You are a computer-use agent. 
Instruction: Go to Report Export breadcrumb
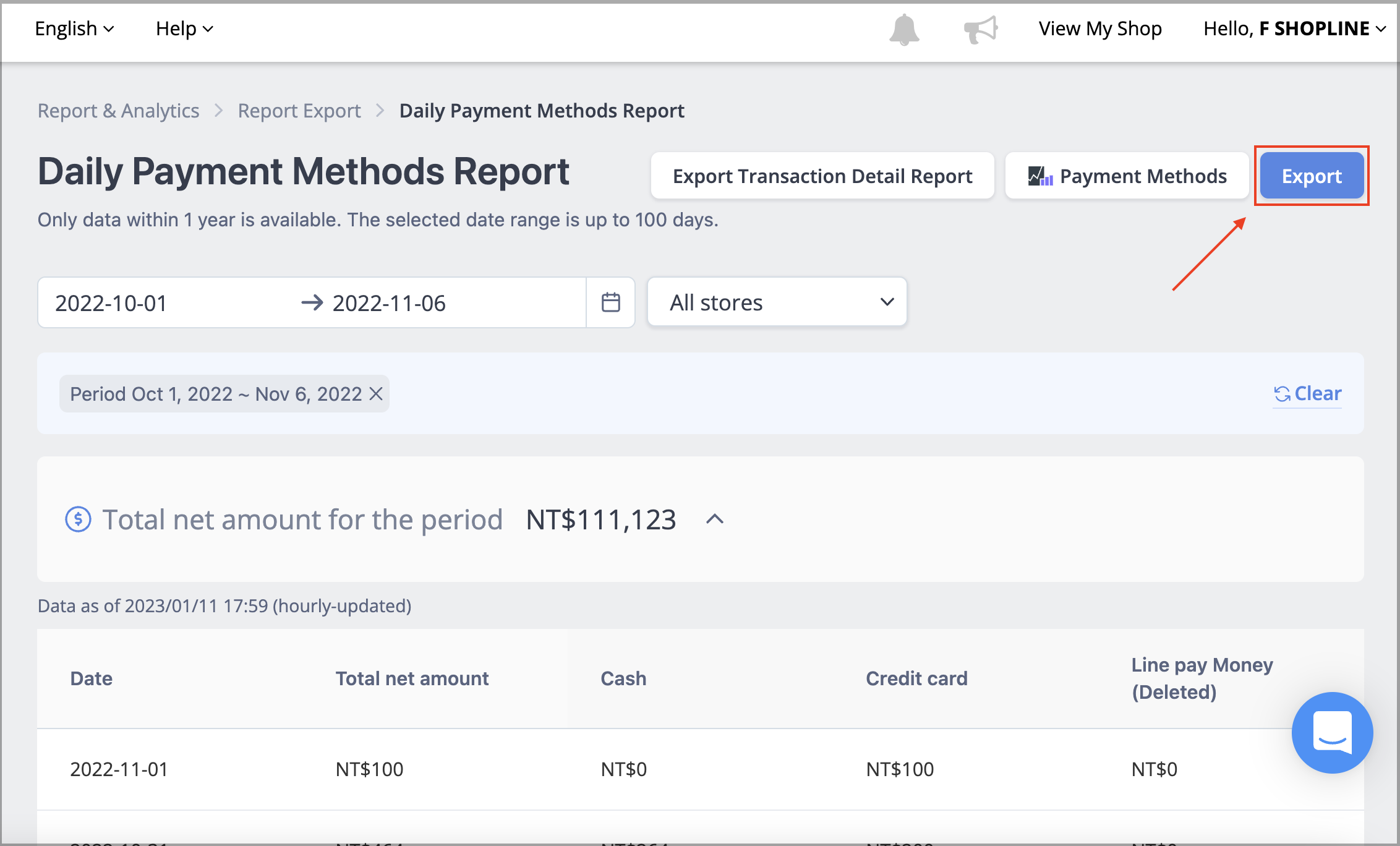pyautogui.click(x=299, y=111)
